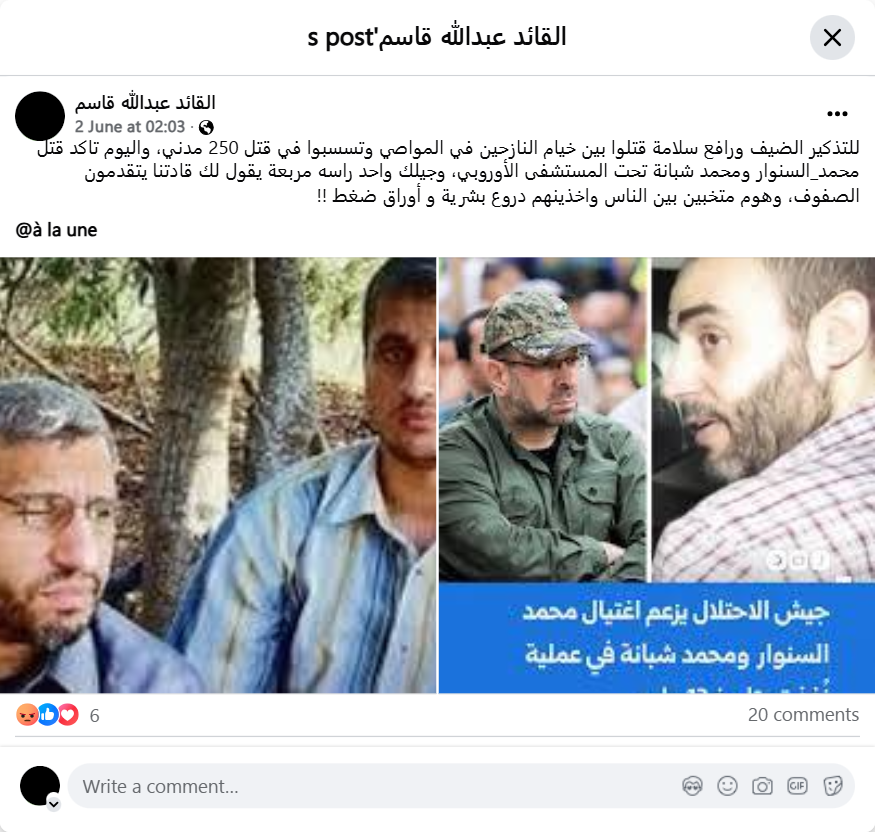The image size is (875, 832).
Task: Open the sticker picker in comment box
Action: [832, 786]
